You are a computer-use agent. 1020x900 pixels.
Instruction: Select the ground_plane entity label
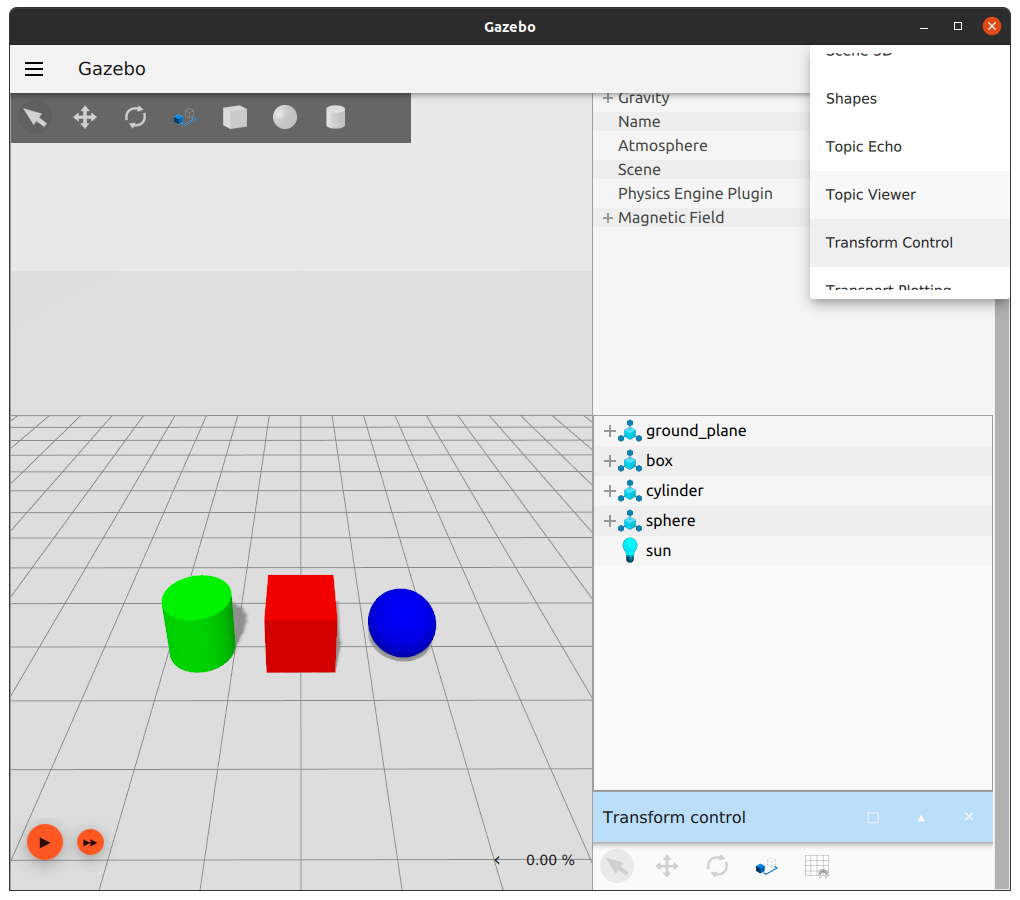click(x=696, y=431)
